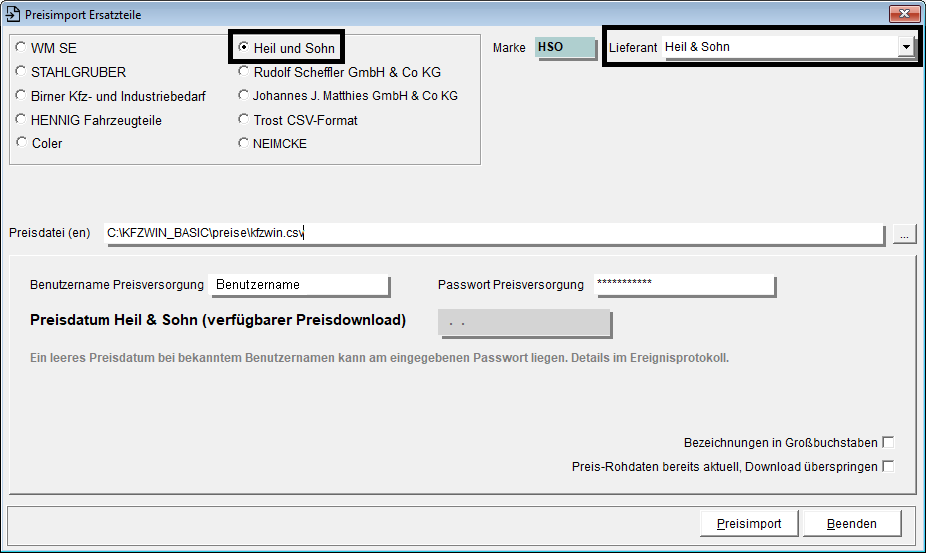Close the Preisimport Ersatzteile window
Screen dimensions: 926x553
pyautogui.click(x=904, y=14)
